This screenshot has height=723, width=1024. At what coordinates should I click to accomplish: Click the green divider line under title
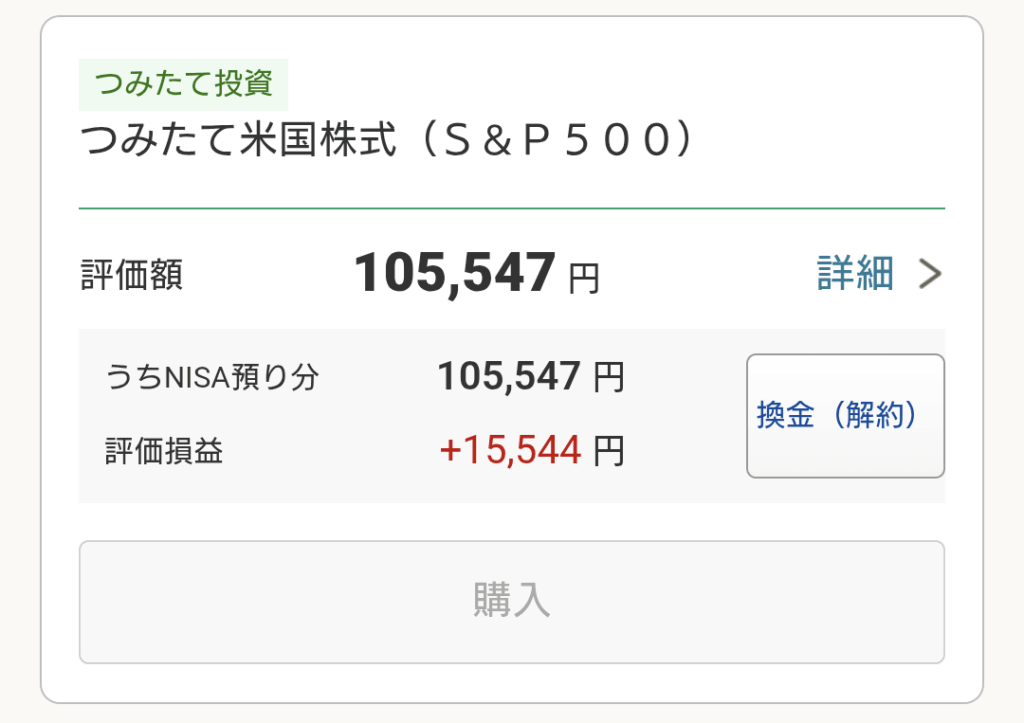(x=511, y=208)
